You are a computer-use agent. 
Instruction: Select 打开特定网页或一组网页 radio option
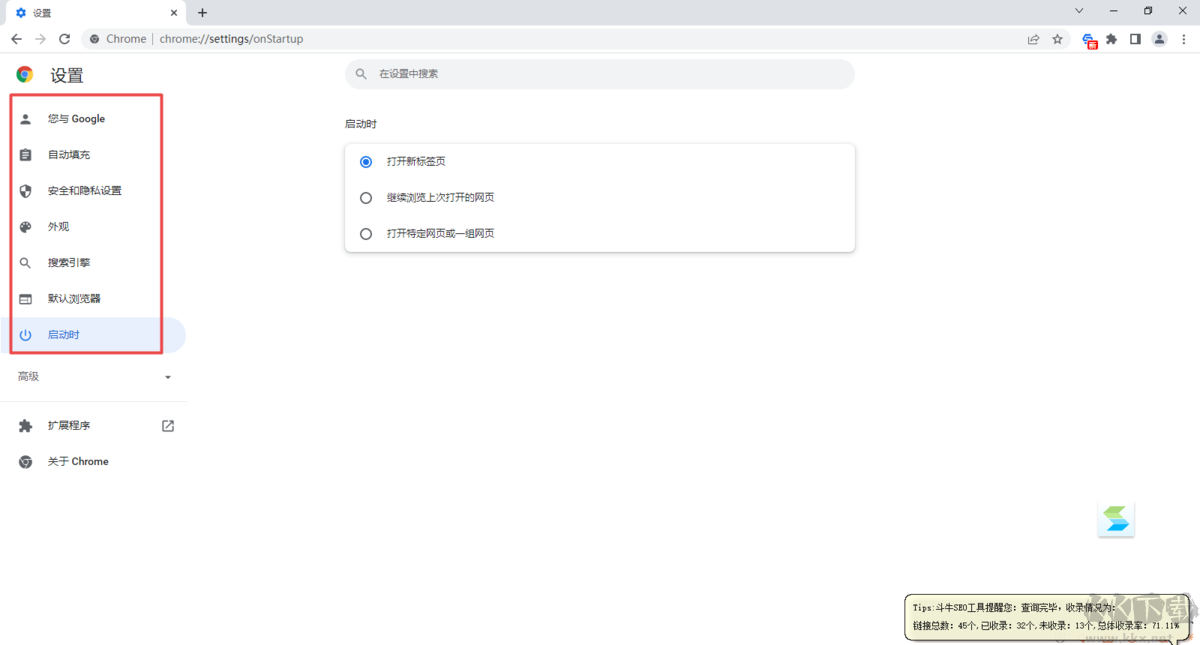[x=366, y=234]
